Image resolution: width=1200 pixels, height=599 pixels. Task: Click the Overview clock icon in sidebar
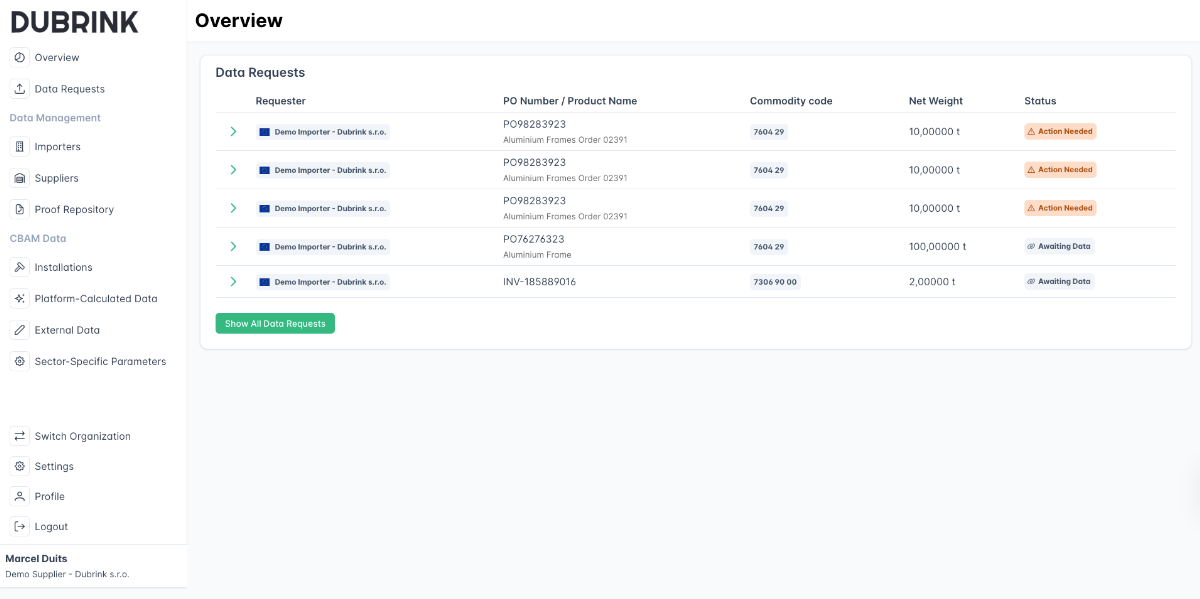click(19, 57)
